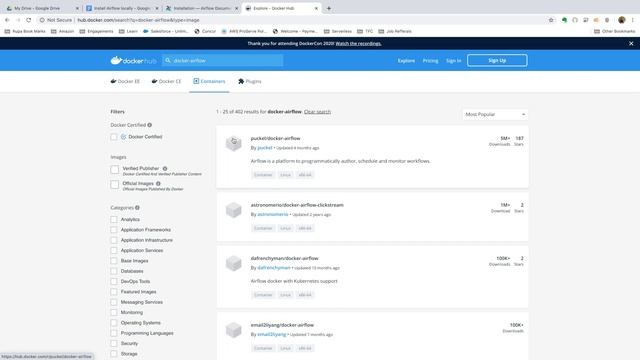Go back using browser back arrow
640x360 pixels.
[x=7, y=20]
